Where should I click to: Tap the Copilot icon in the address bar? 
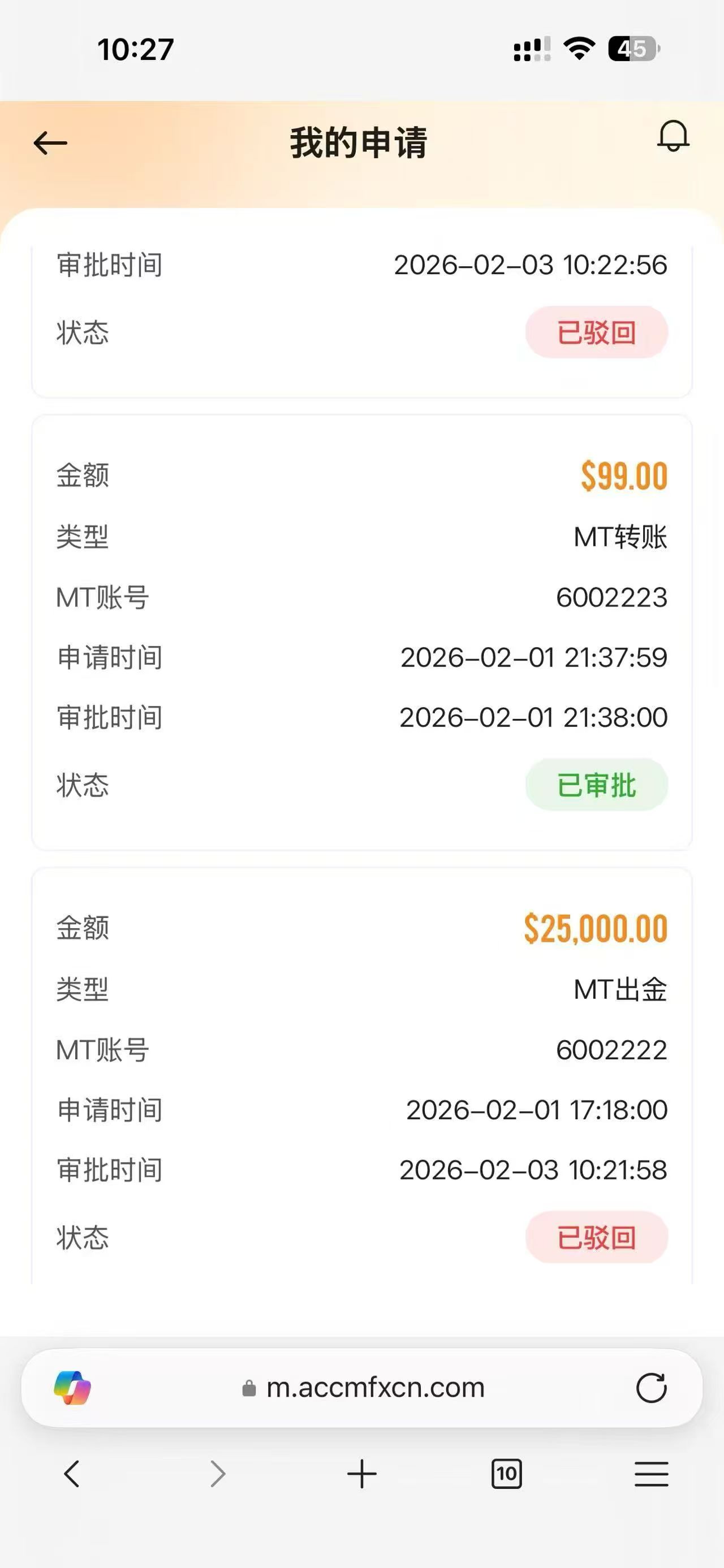tap(72, 1388)
